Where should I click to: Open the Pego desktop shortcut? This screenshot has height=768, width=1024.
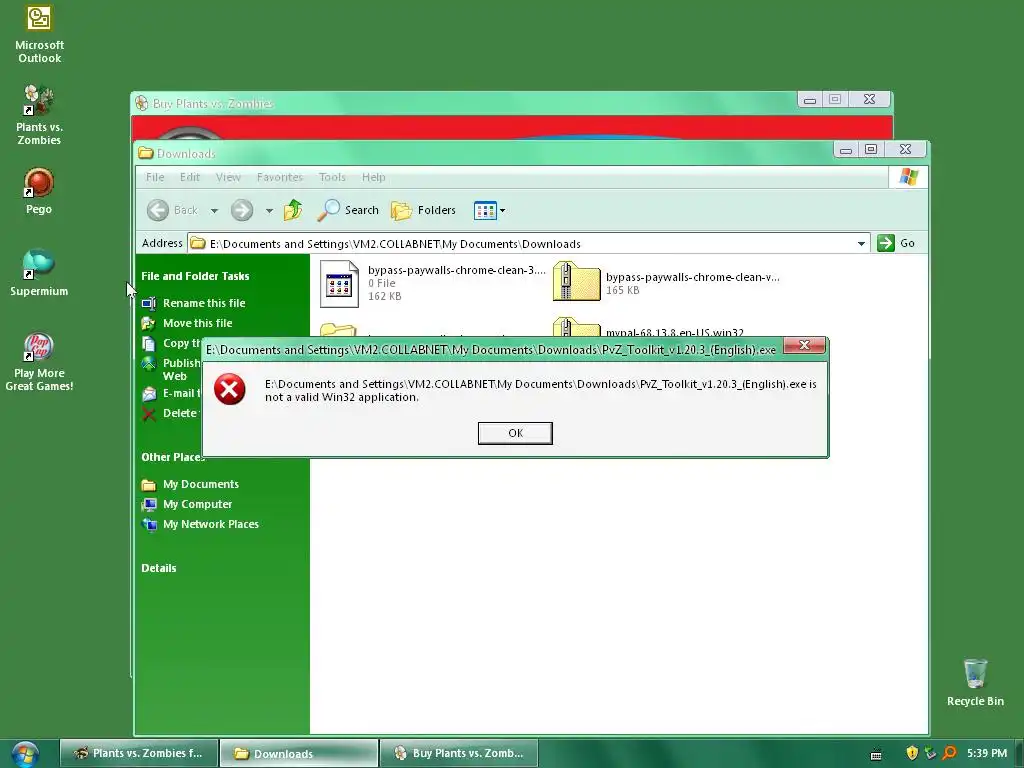tap(39, 191)
